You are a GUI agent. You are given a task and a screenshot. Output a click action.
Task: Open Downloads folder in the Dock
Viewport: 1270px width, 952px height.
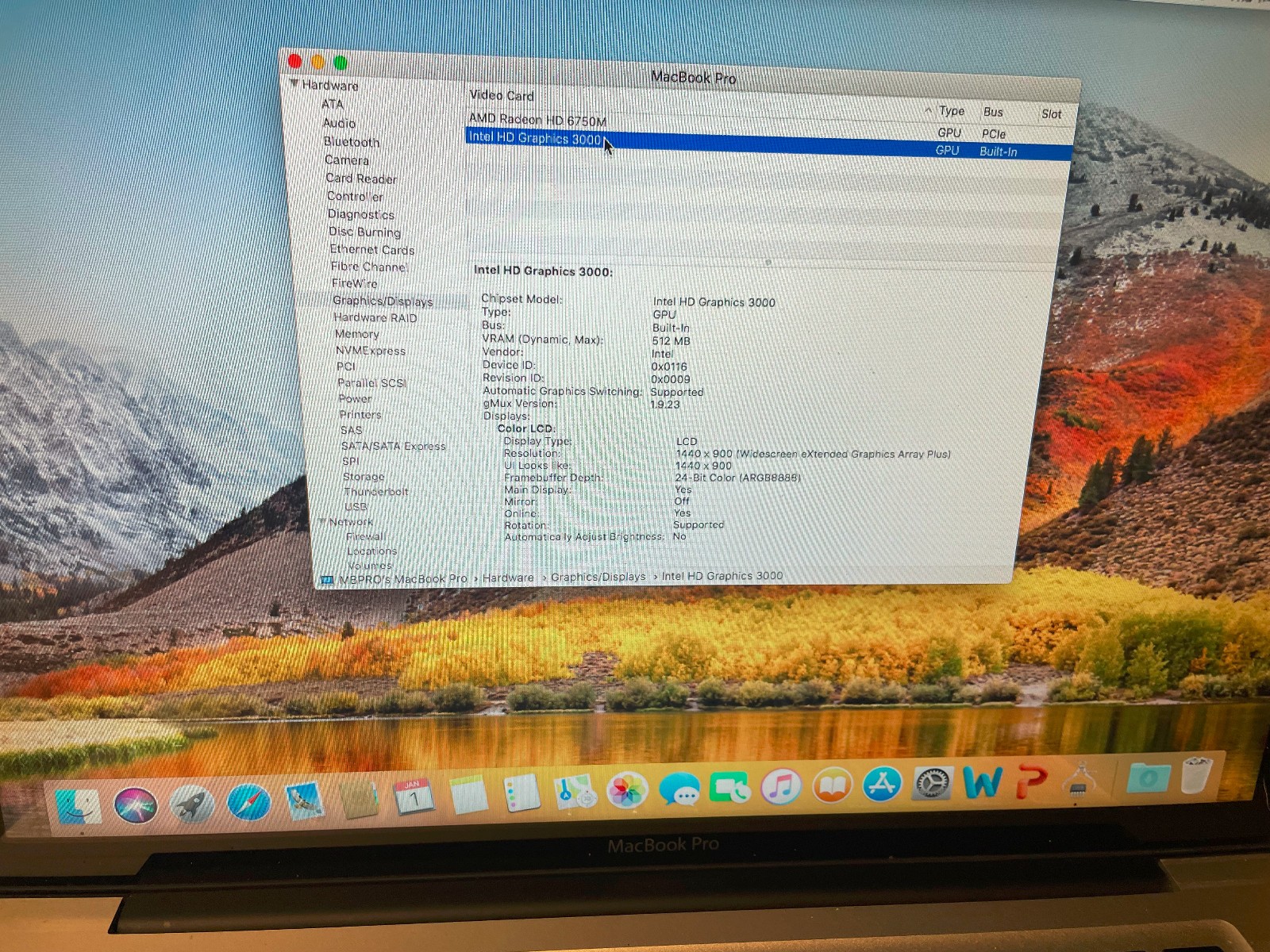tap(1149, 777)
